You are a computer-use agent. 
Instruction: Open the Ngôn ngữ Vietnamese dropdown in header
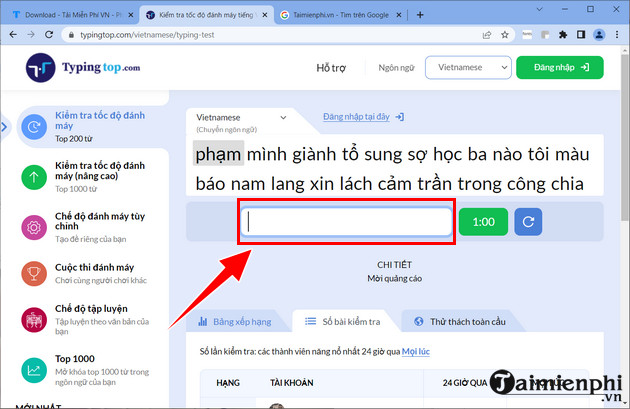tap(468, 67)
